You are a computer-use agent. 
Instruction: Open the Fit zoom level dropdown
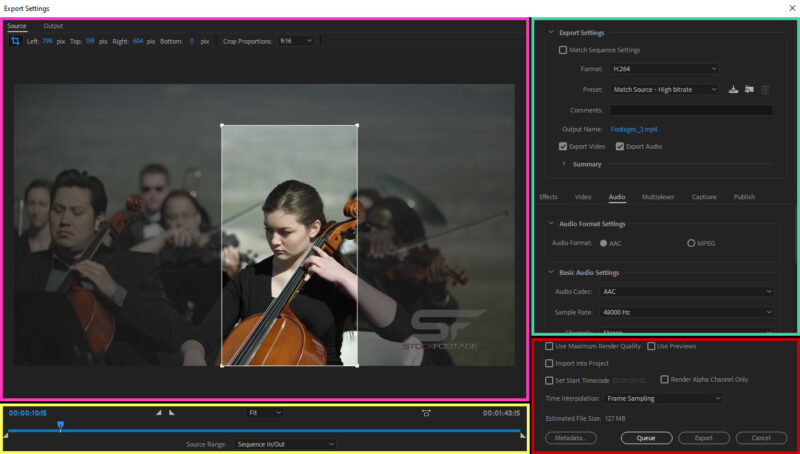click(264, 413)
